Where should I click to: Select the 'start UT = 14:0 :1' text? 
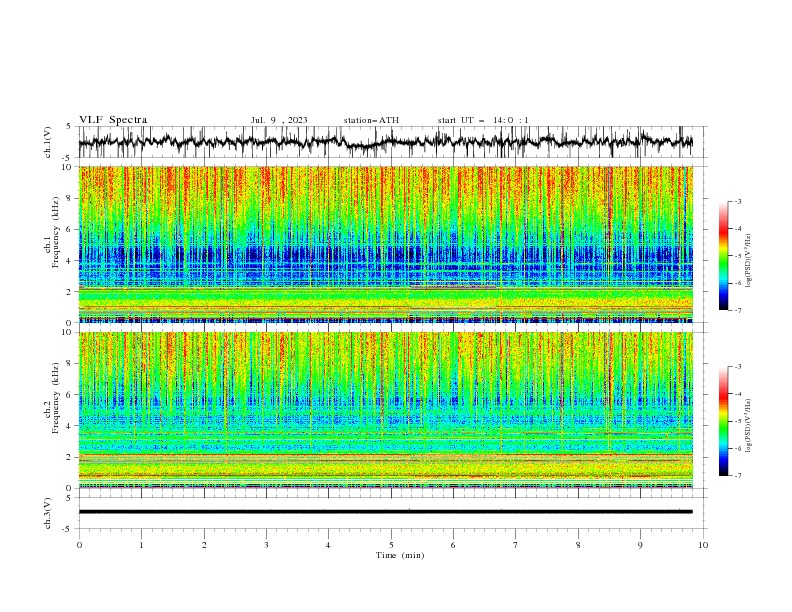click(x=483, y=120)
